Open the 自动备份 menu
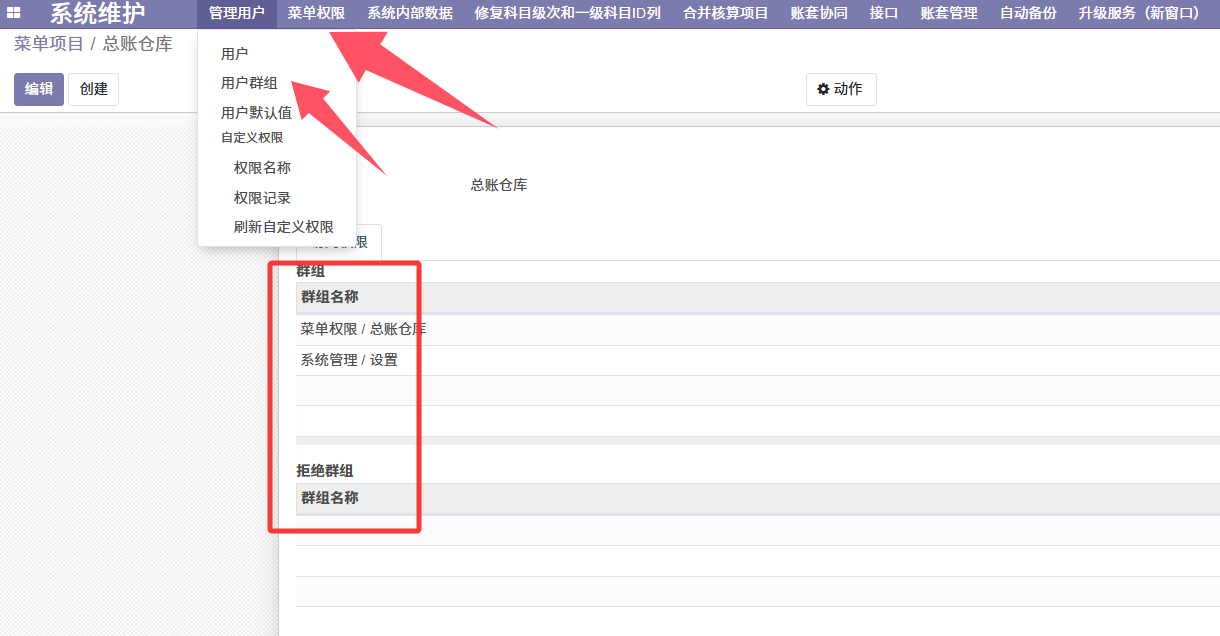 [x=1027, y=13]
